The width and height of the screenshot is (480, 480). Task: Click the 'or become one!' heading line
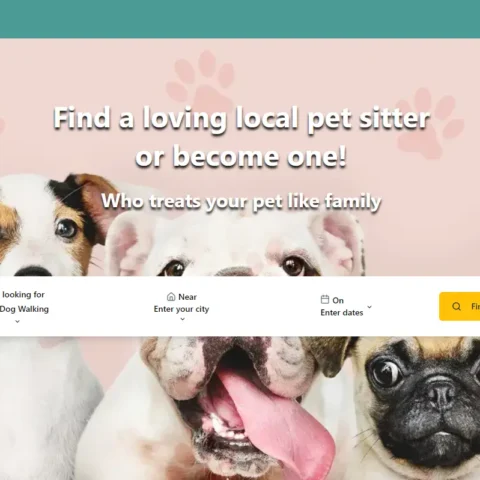tap(241, 156)
